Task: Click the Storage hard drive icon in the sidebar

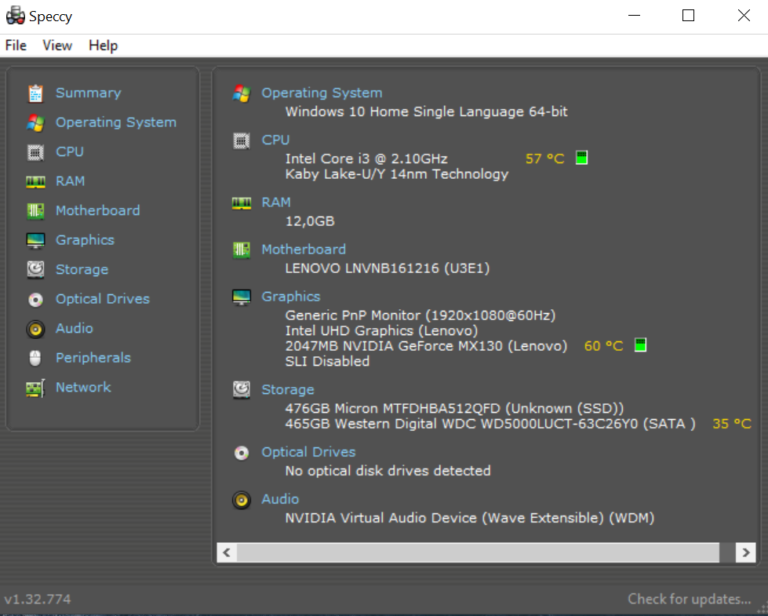Action: 35,270
